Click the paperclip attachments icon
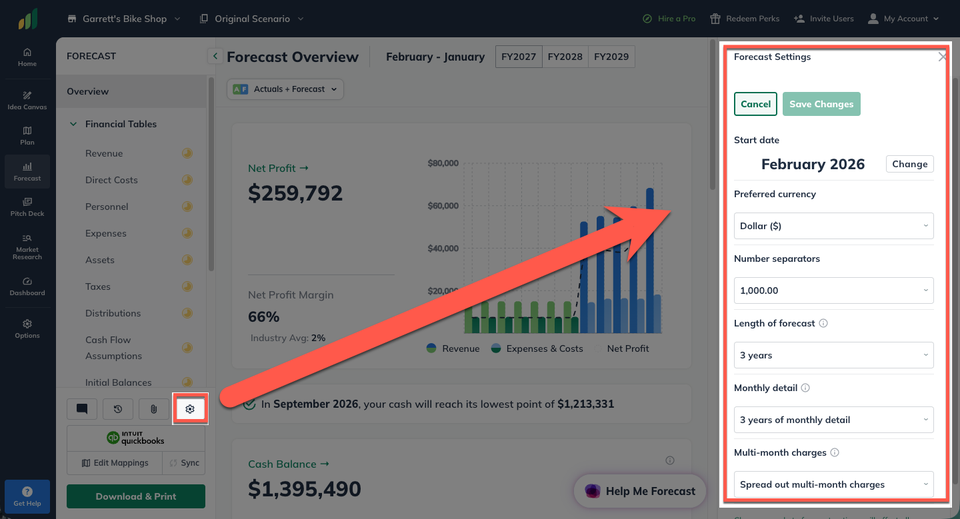960x519 pixels. pyautogui.click(x=154, y=409)
